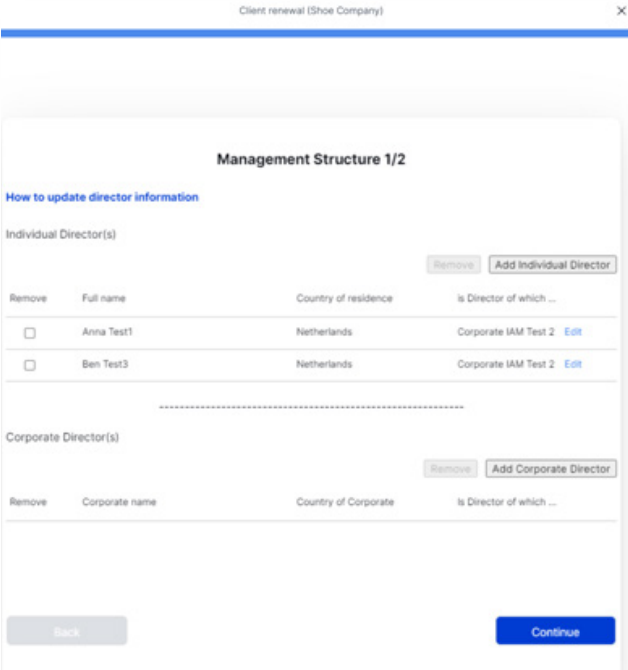This screenshot has width=628, height=670.
Task: Click the Add Individual Director button
Action: (552, 265)
